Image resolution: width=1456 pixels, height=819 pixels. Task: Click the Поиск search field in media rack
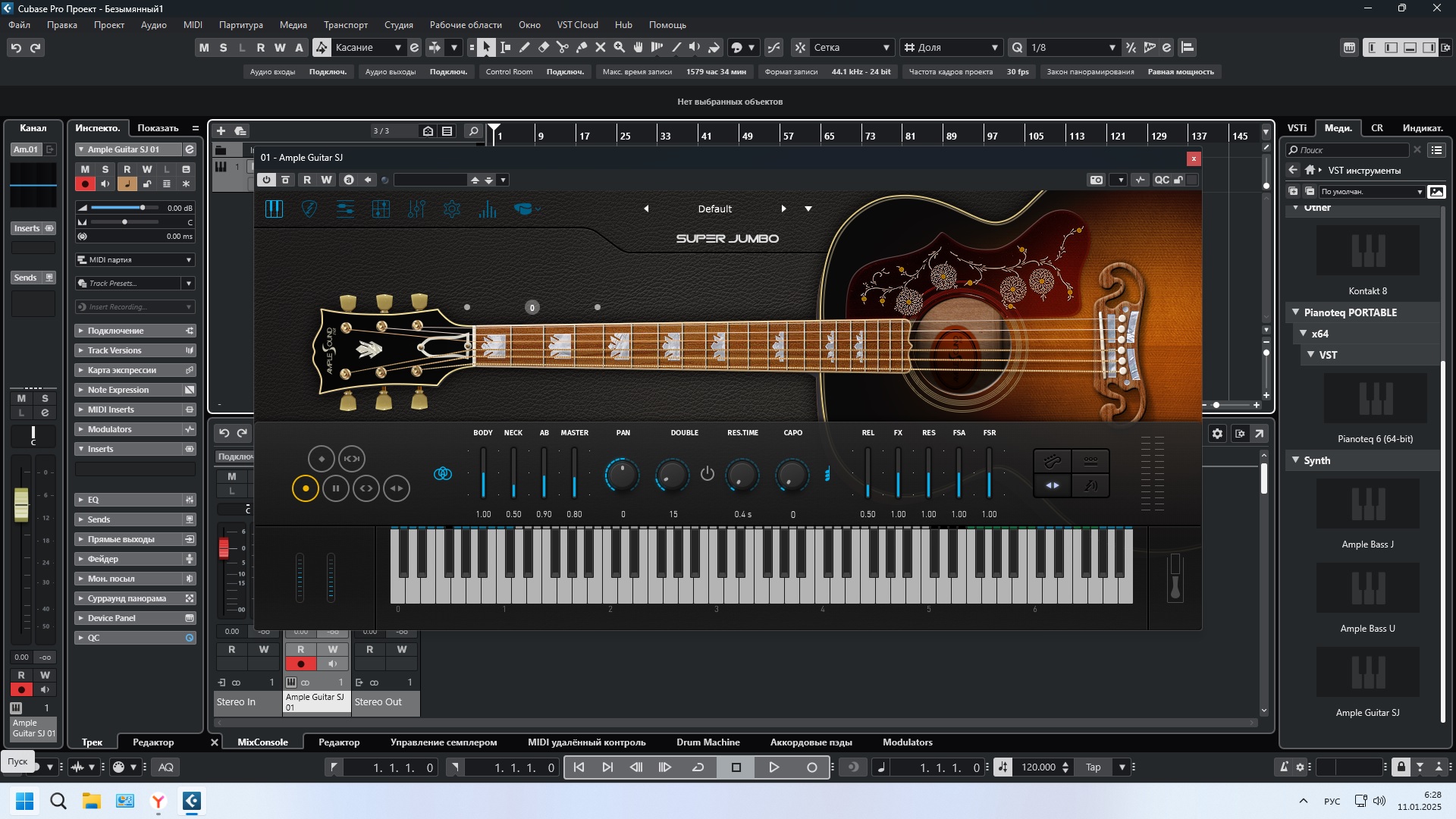(1348, 149)
